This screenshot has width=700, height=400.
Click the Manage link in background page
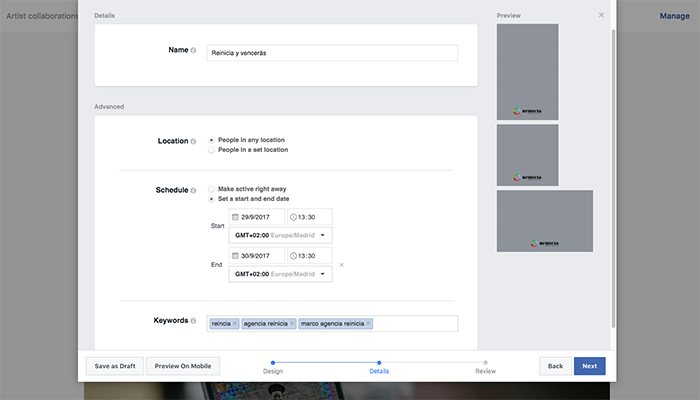[675, 16]
